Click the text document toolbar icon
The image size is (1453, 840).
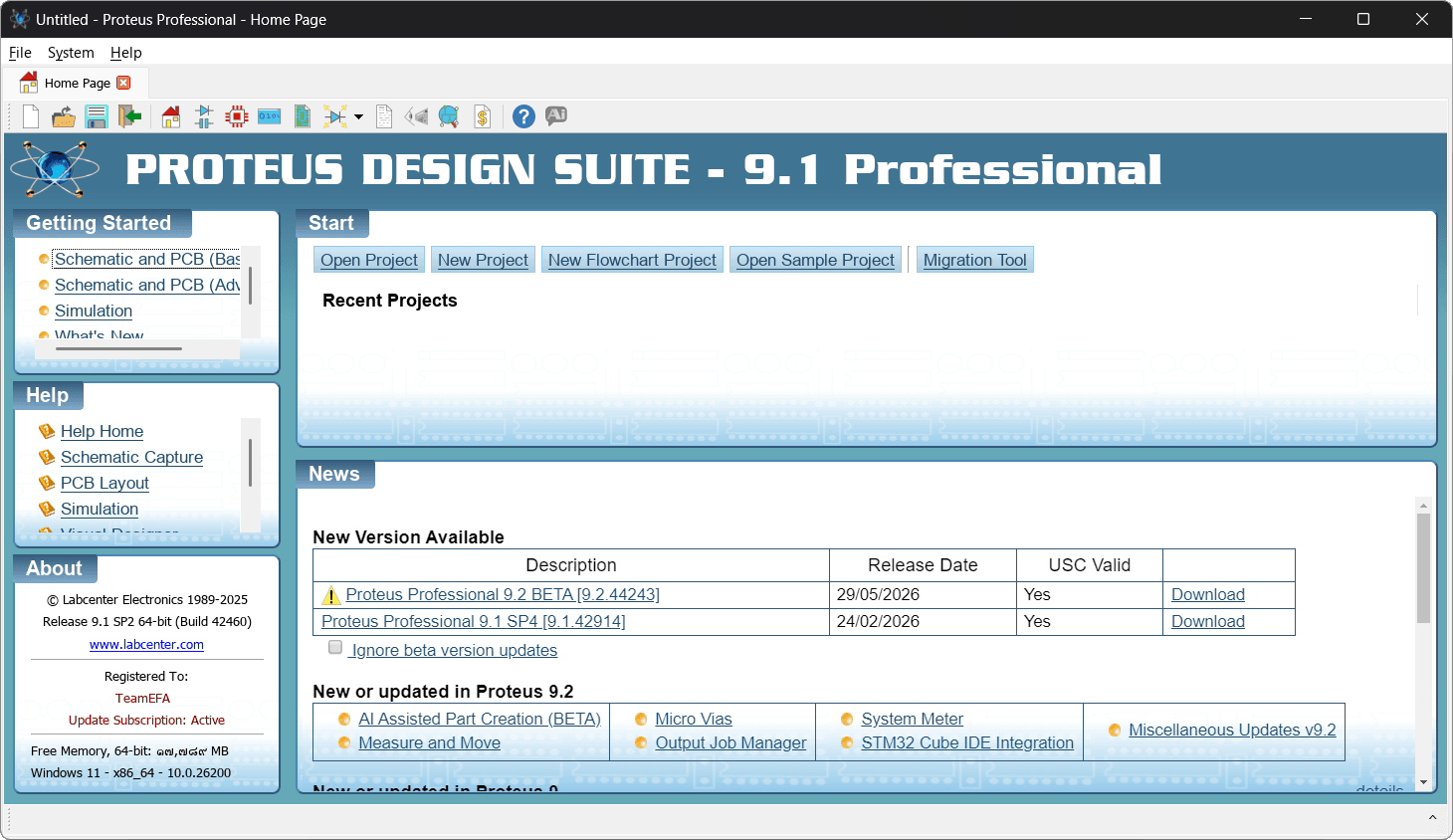384,116
